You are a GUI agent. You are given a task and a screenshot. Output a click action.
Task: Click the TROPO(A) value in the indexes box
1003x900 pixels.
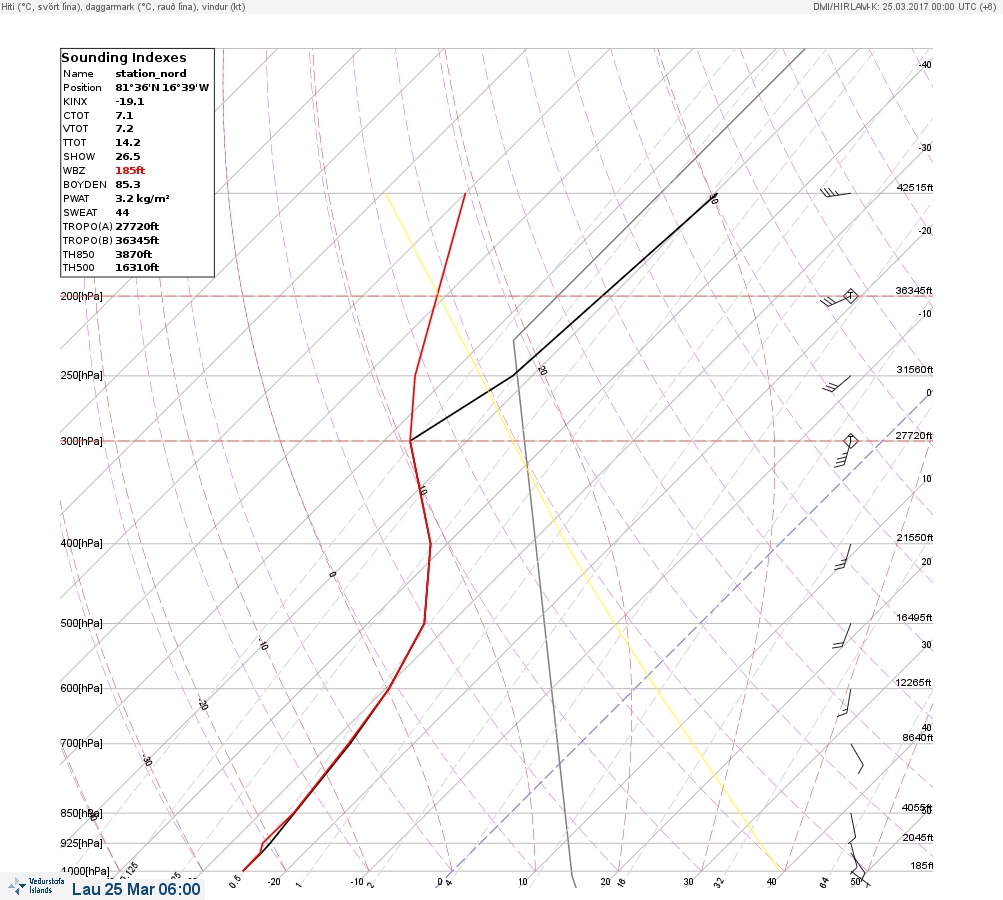pos(137,226)
